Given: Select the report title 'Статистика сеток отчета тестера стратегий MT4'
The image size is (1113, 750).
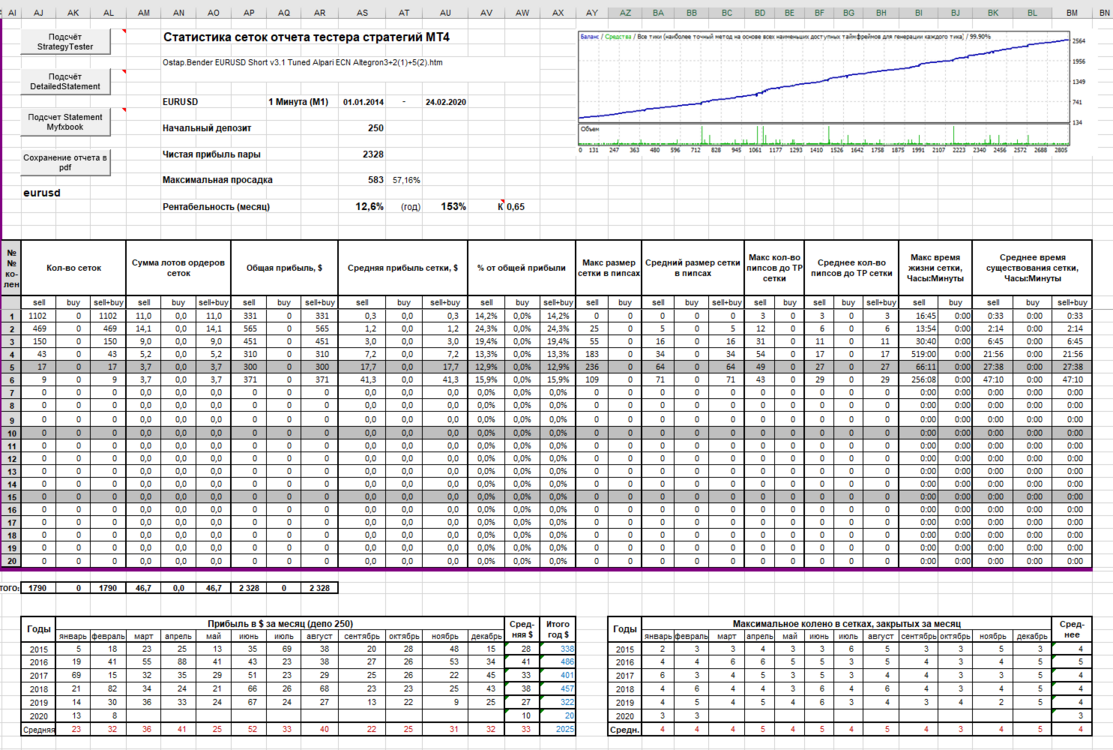Looking at the screenshot, I should coord(306,38).
